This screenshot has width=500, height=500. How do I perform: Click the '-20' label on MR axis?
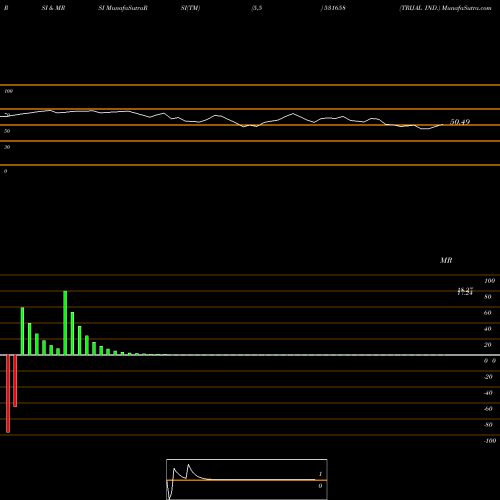488,377
